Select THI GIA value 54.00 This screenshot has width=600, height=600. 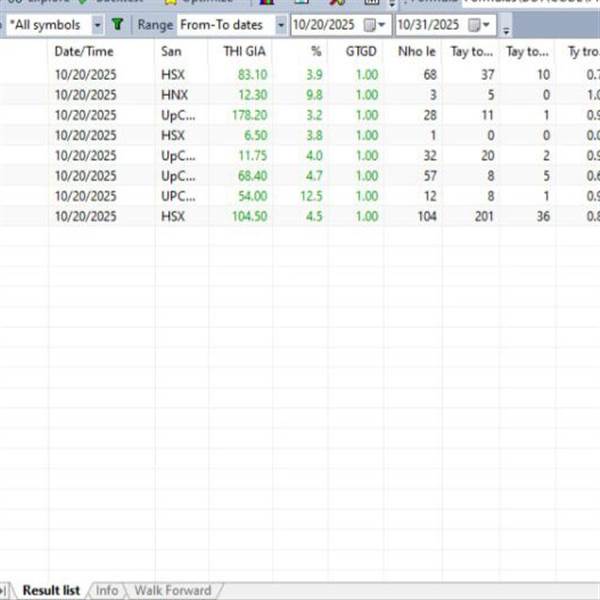(x=252, y=196)
